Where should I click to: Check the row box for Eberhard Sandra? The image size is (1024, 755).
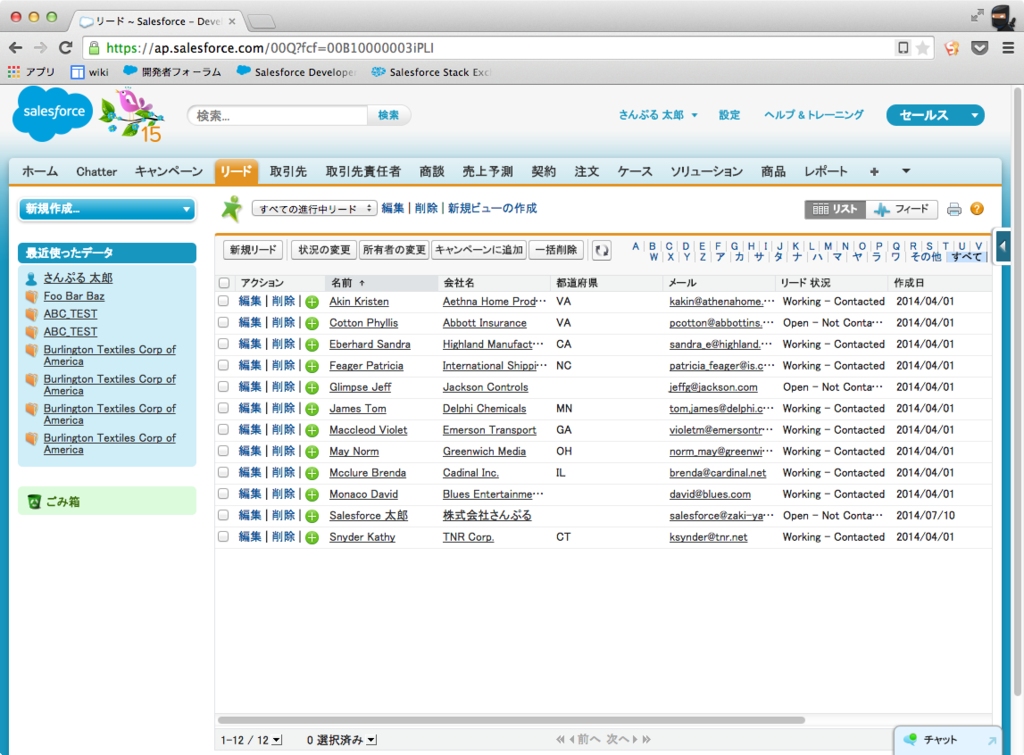[223, 344]
